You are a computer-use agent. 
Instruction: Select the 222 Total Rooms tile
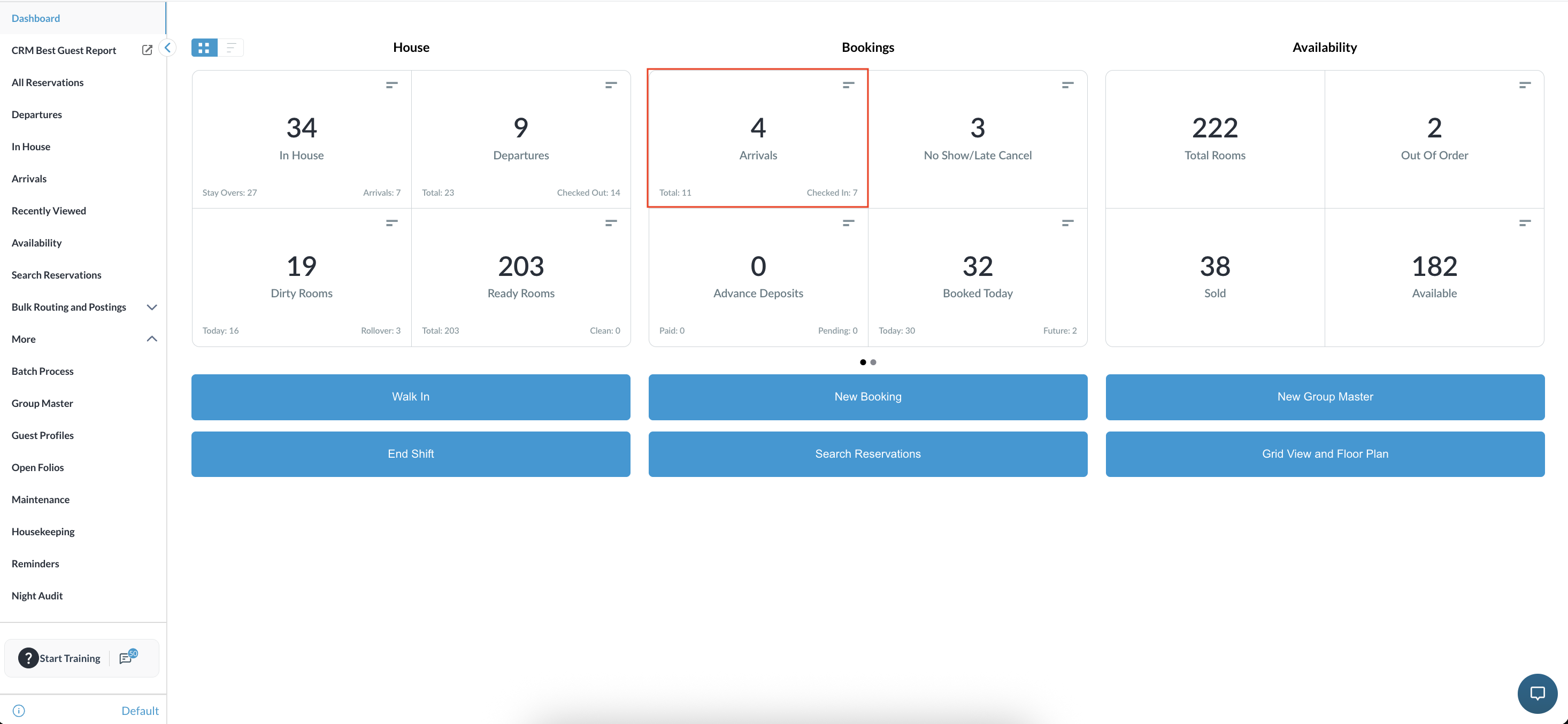[x=1215, y=140]
